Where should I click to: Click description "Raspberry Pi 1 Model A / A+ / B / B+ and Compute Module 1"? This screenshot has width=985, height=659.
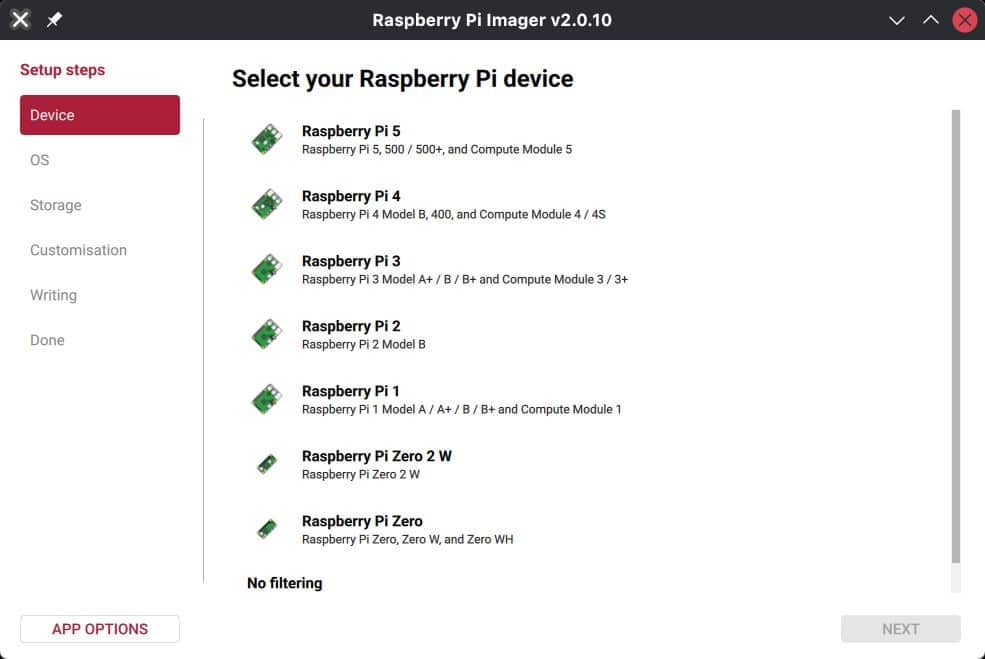pos(462,410)
